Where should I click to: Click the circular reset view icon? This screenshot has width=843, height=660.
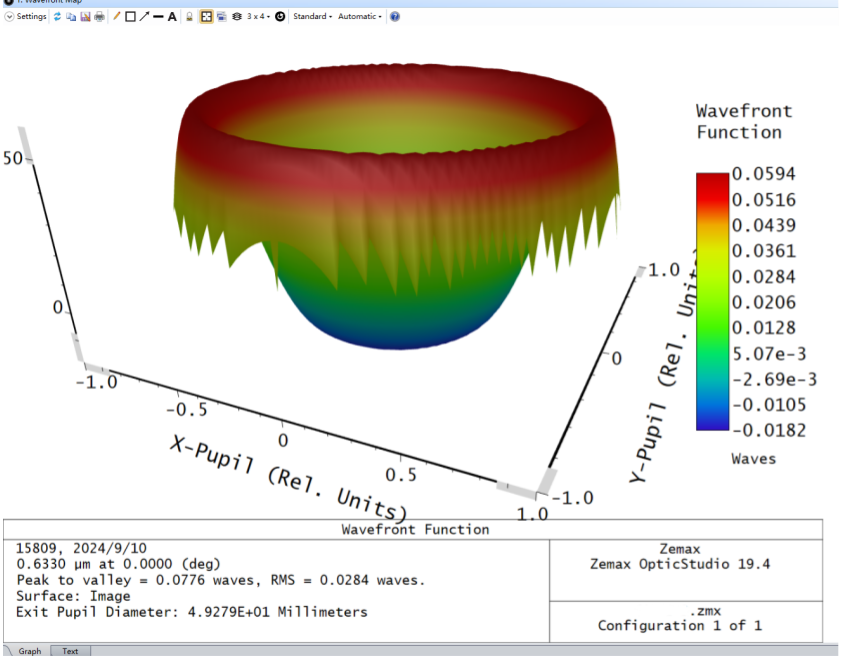[280, 17]
